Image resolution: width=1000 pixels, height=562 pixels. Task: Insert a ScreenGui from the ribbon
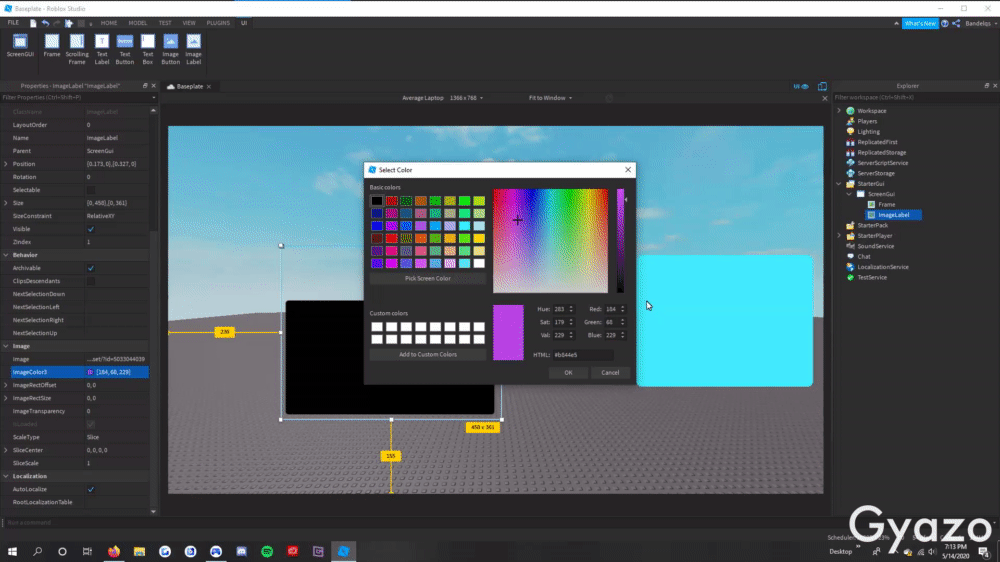coord(20,48)
